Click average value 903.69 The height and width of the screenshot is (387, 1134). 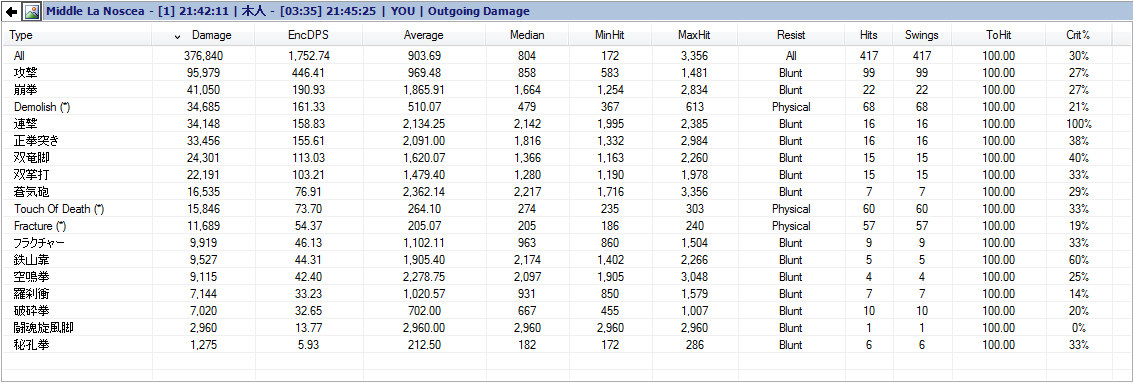click(x=424, y=56)
